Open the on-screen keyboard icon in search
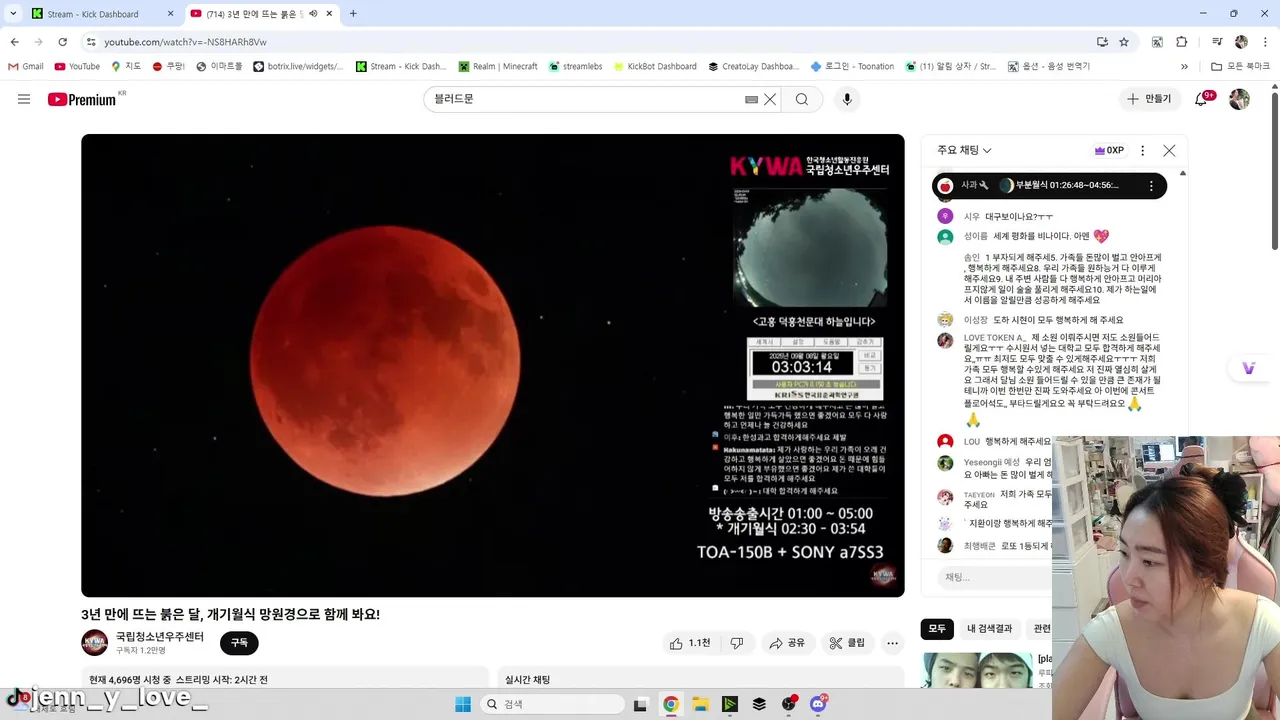The height and width of the screenshot is (720, 1280). [751, 99]
